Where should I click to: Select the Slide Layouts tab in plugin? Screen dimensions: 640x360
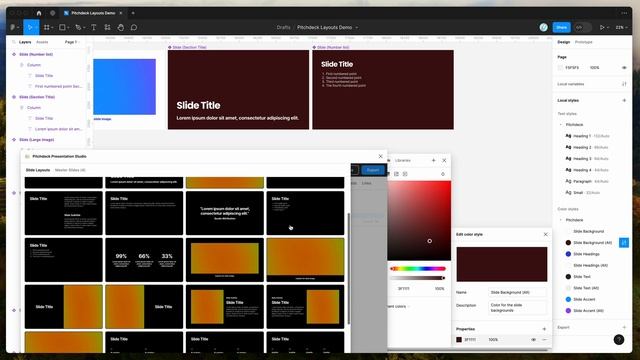tap(38, 170)
